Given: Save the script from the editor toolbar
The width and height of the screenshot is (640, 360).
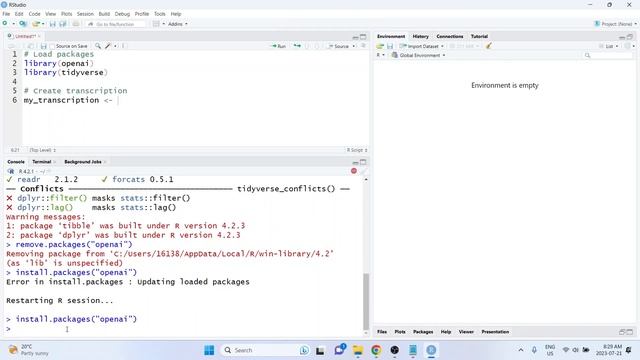Looking at the screenshot, I should click(x=44, y=46).
